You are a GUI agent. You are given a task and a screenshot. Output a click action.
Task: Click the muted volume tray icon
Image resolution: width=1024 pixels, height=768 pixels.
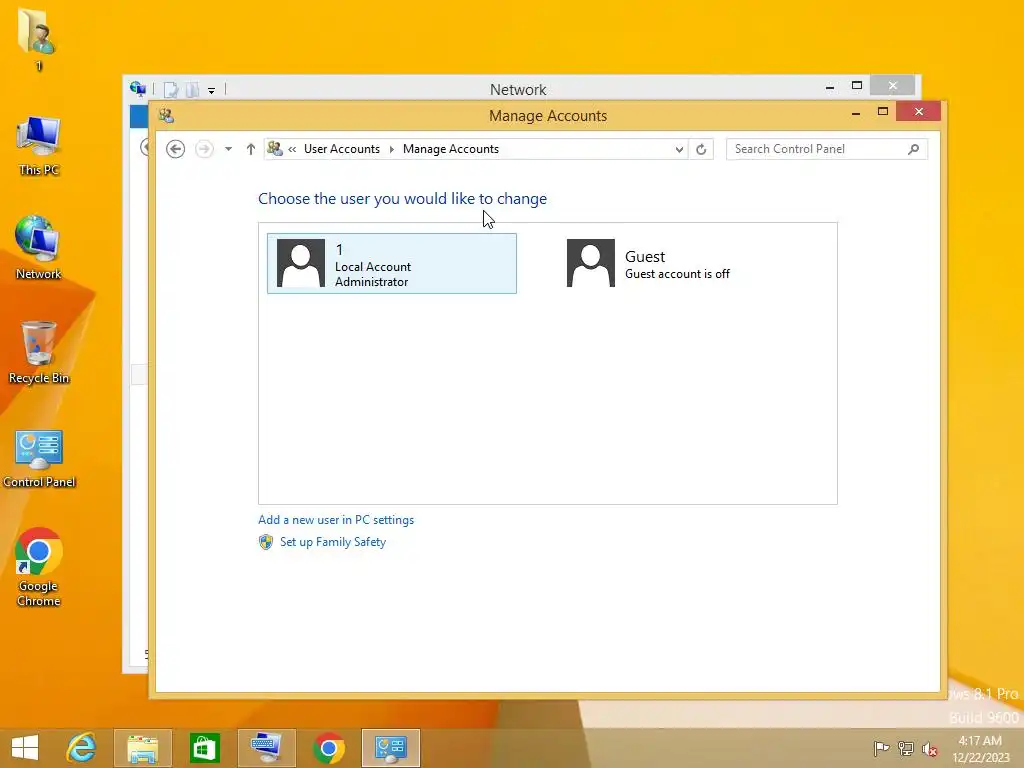point(929,749)
